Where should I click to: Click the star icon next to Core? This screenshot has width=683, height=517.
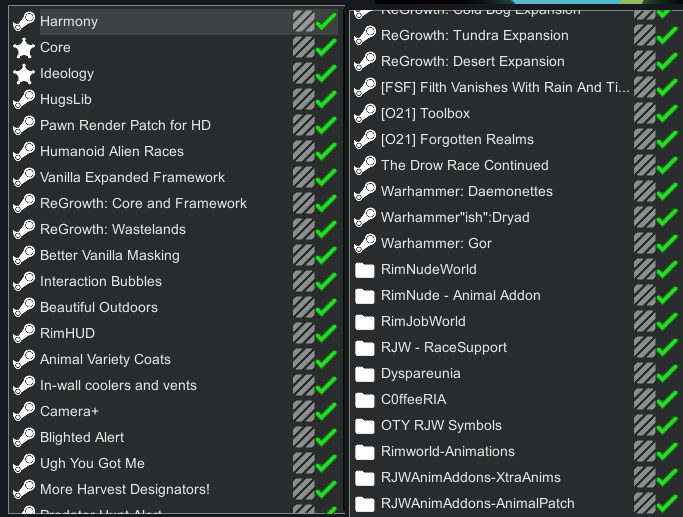point(24,47)
